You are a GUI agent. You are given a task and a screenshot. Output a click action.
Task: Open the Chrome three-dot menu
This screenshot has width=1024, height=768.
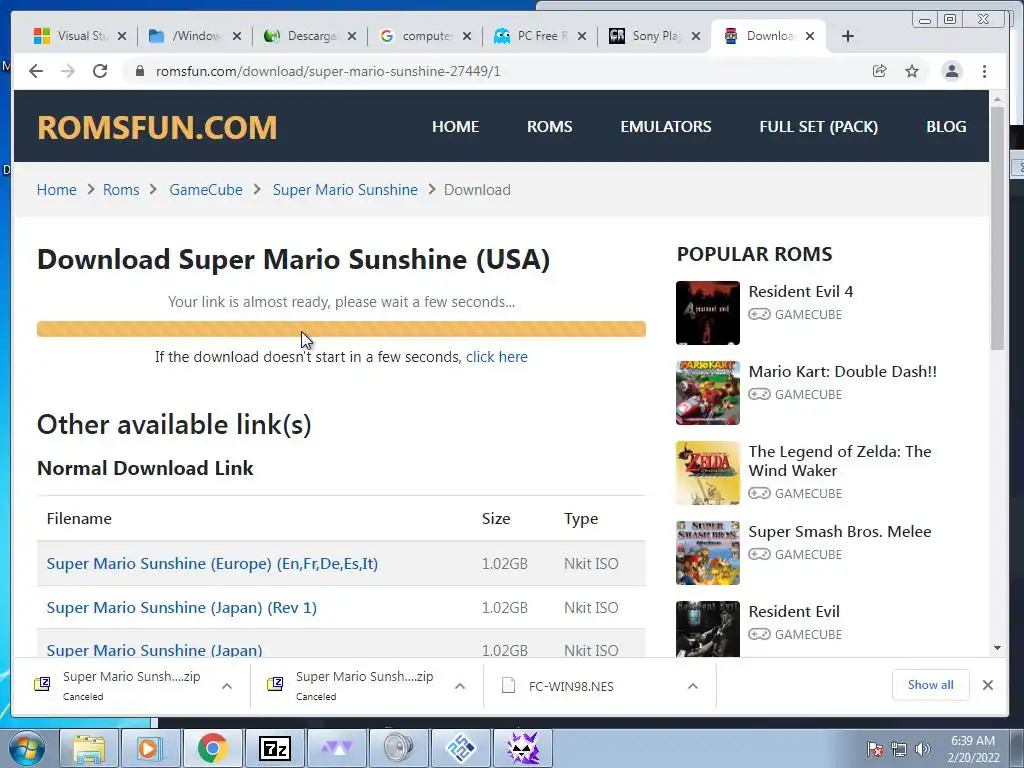pyautogui.click(x=984, y=71)
